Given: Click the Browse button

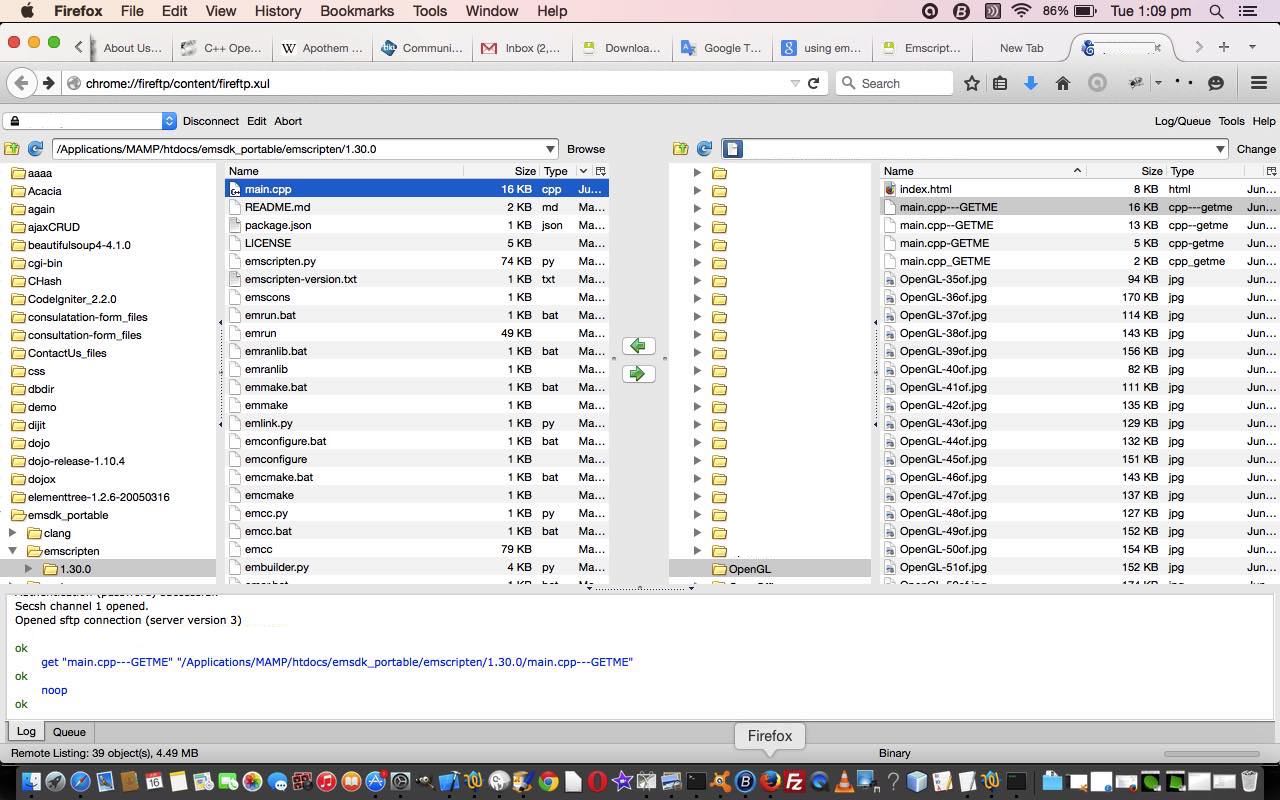Looking at the screenshot, I should click(586, 149).
